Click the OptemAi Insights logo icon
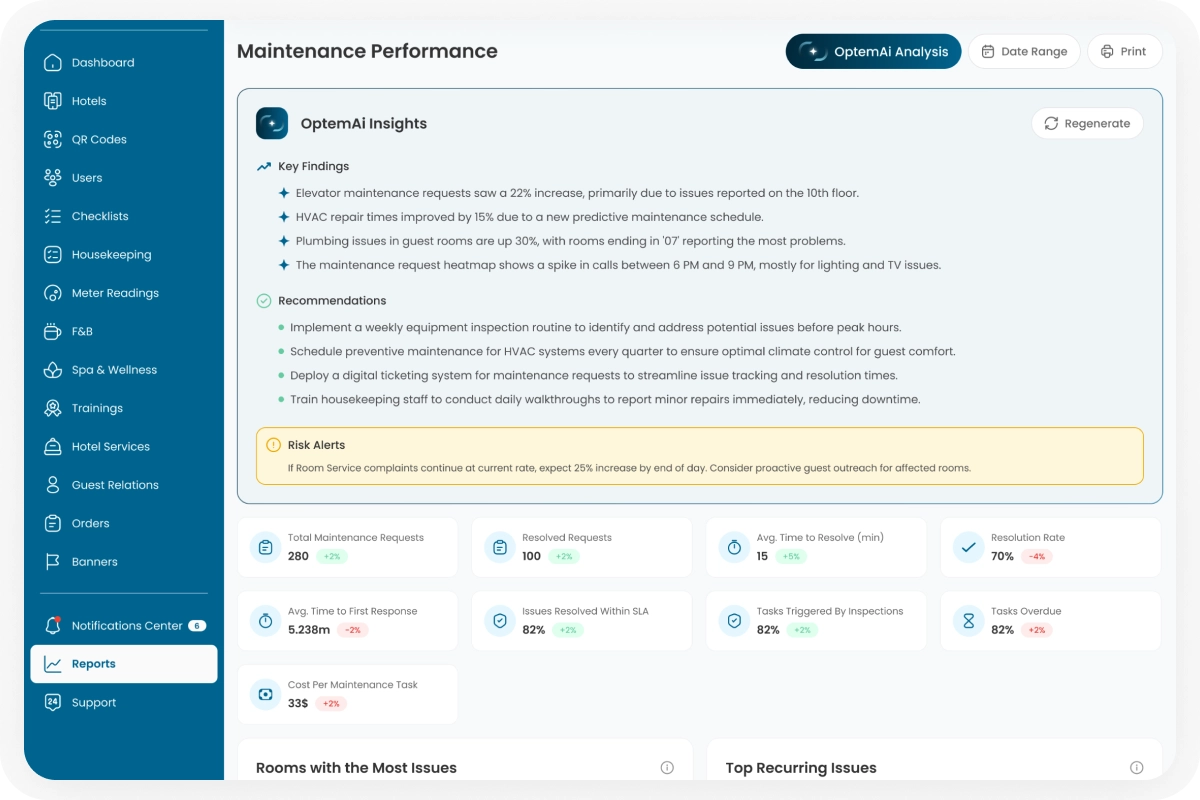Viewport: 1200px width, 800px height. click(x=272, y=124)
